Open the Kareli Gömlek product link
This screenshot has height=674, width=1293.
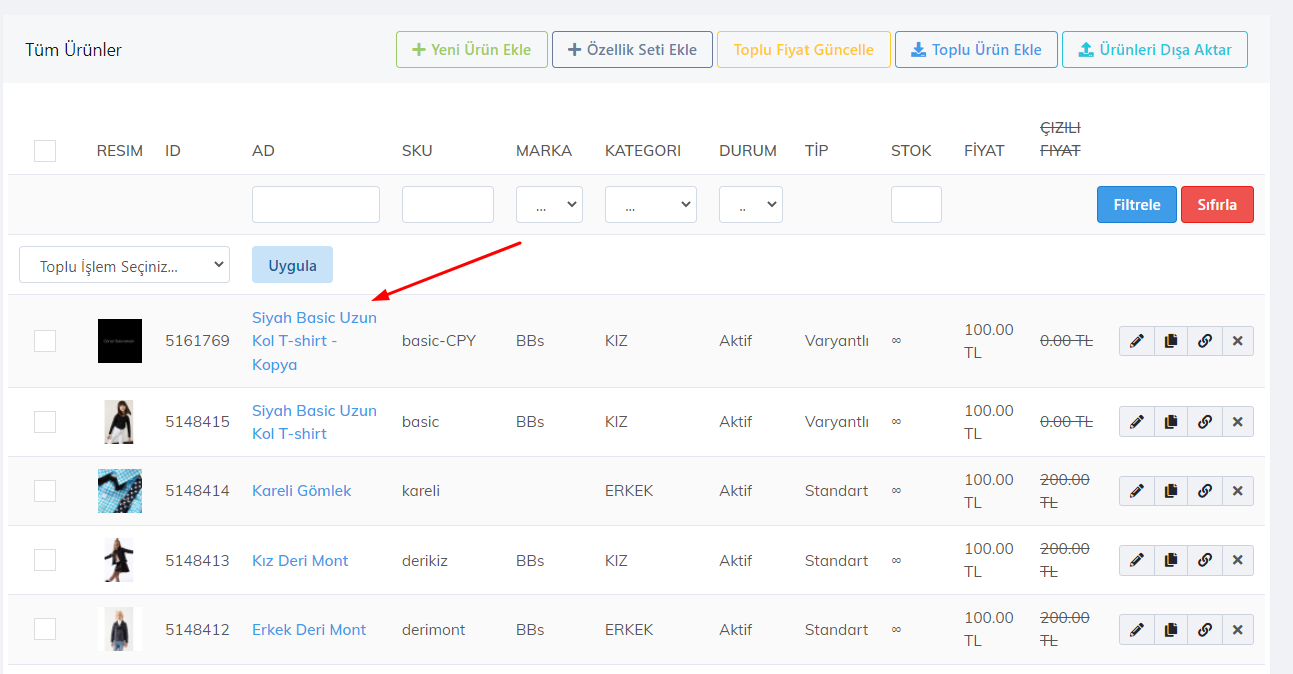(301, 491)
